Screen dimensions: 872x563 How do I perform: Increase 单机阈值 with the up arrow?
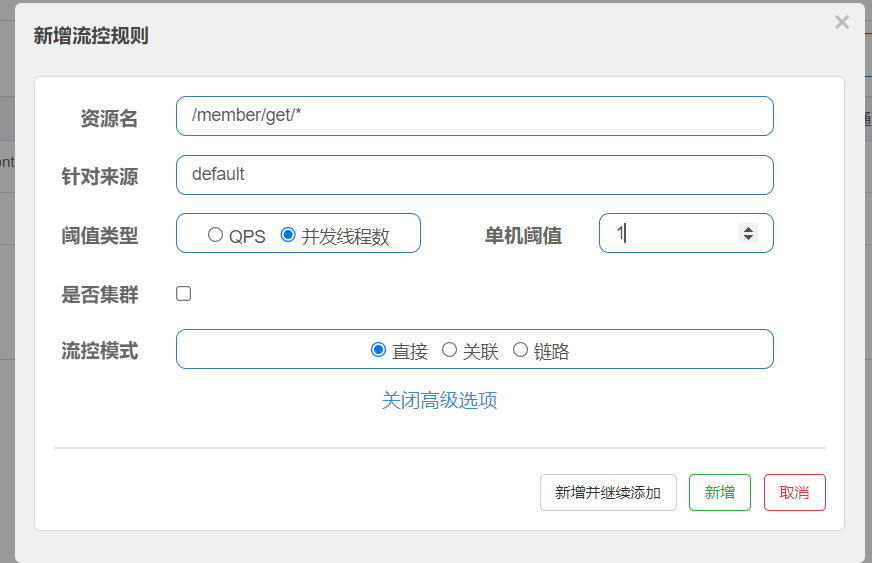click(747, 229)
